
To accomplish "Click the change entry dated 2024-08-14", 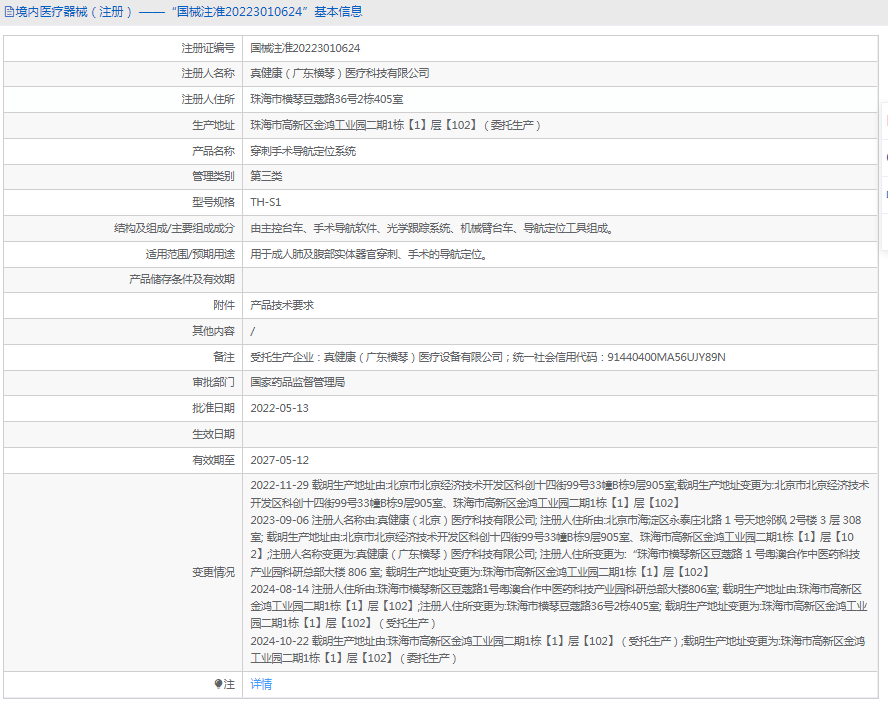I will (x=559, y=606).
